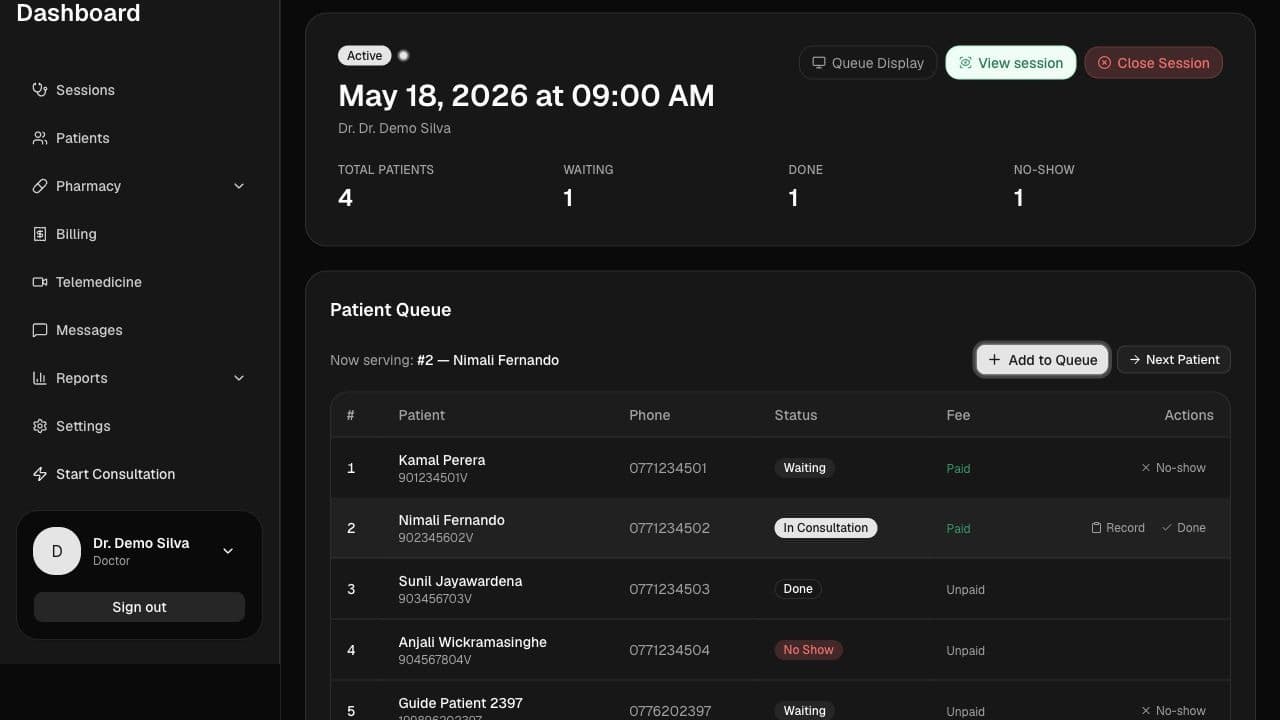Open the Dr. Demo Silva account dropdown
Viewport: 1280px width, 720px height.
[x=228, y=551]
